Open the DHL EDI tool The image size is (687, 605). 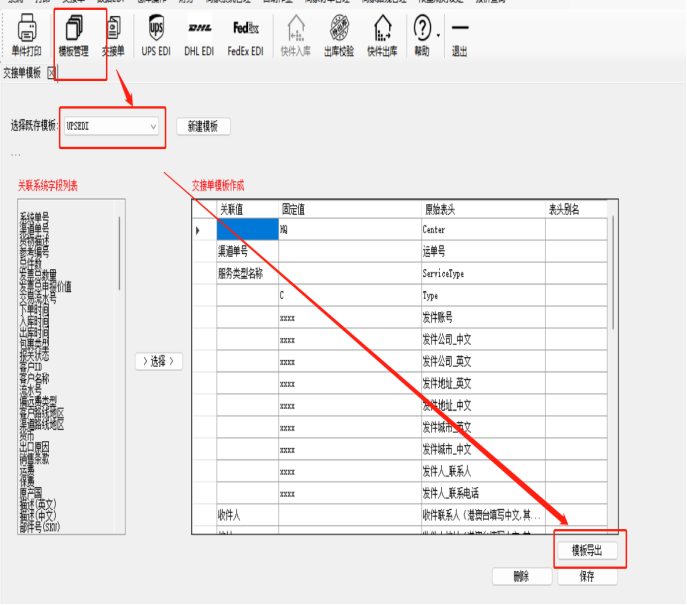pyautogui.click(x=199, y=35)
